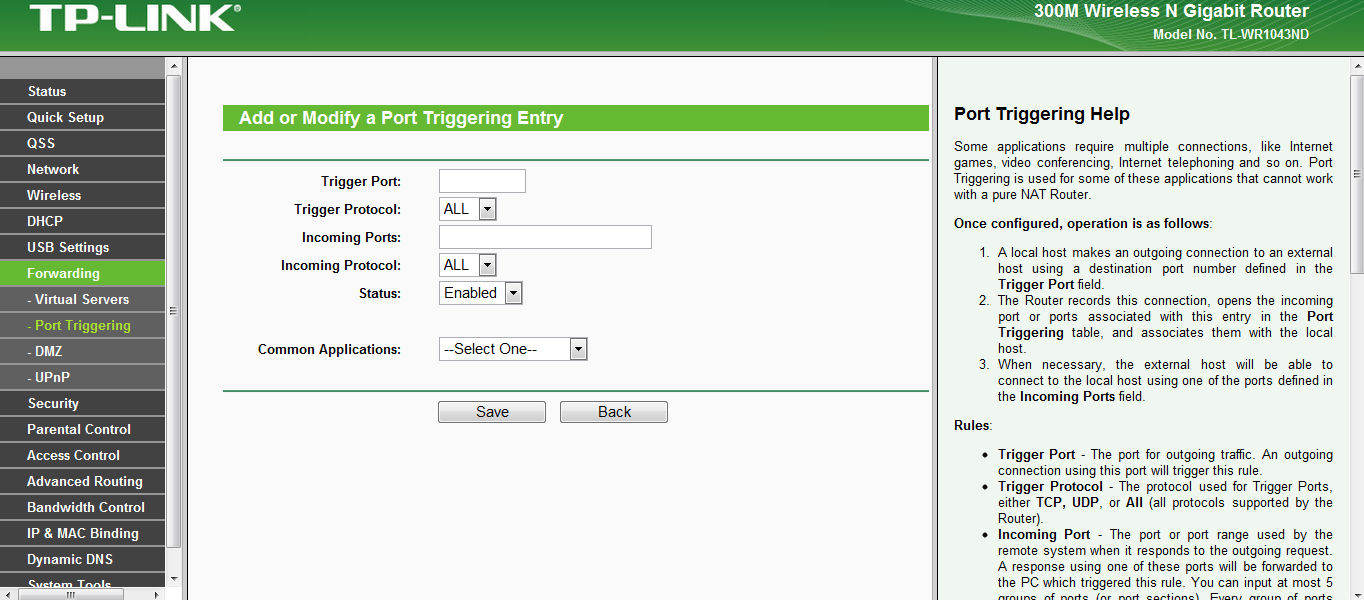Open IP & MAC Binding

[82, 533]
